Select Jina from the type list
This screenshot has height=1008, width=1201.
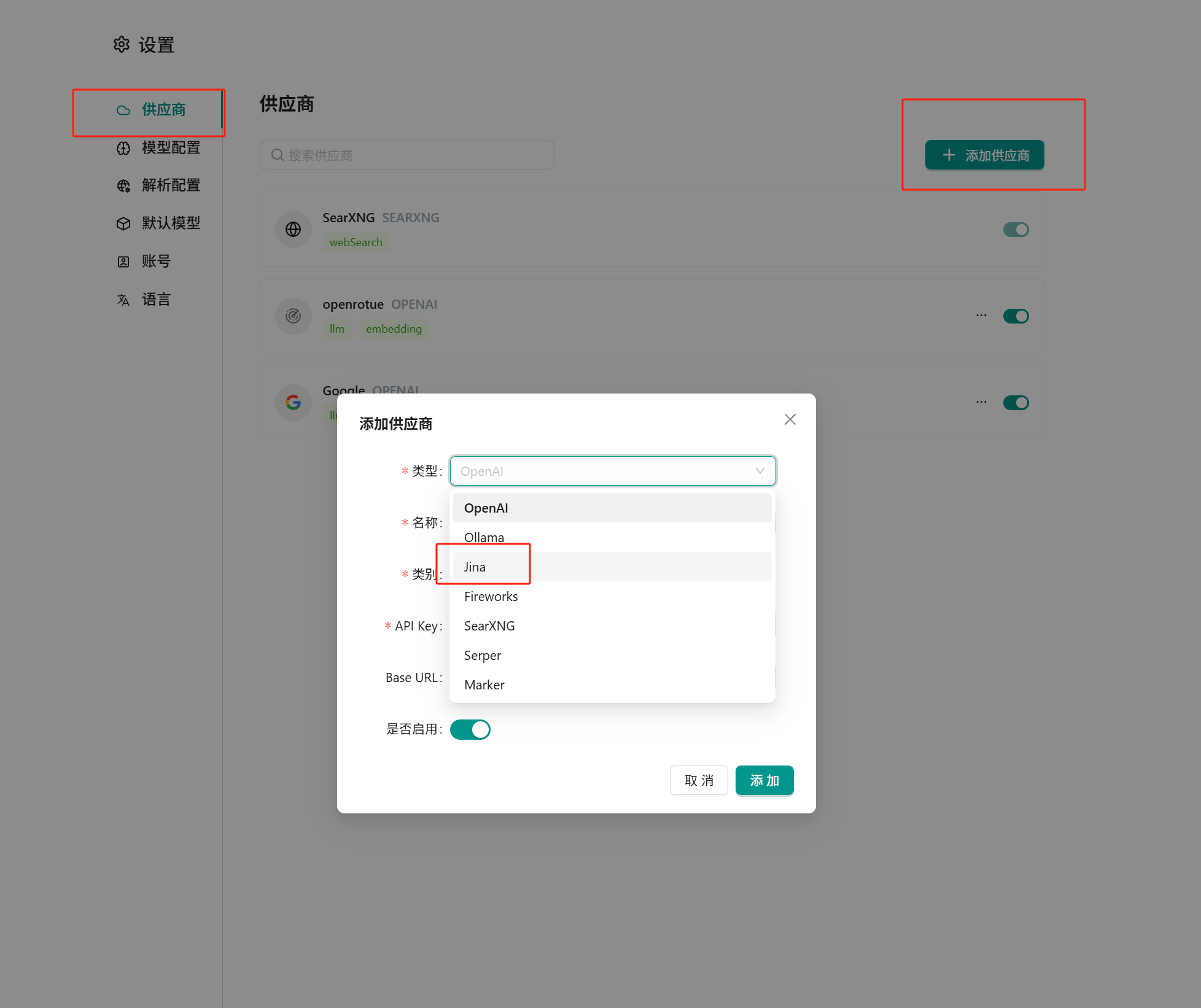(475, 567)
